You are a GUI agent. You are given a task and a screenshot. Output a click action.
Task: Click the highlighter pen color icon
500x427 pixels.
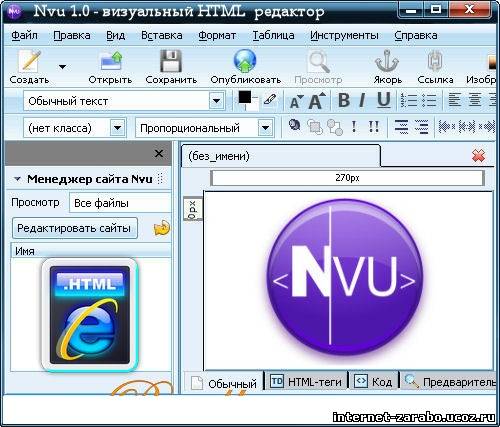(269, 99)
